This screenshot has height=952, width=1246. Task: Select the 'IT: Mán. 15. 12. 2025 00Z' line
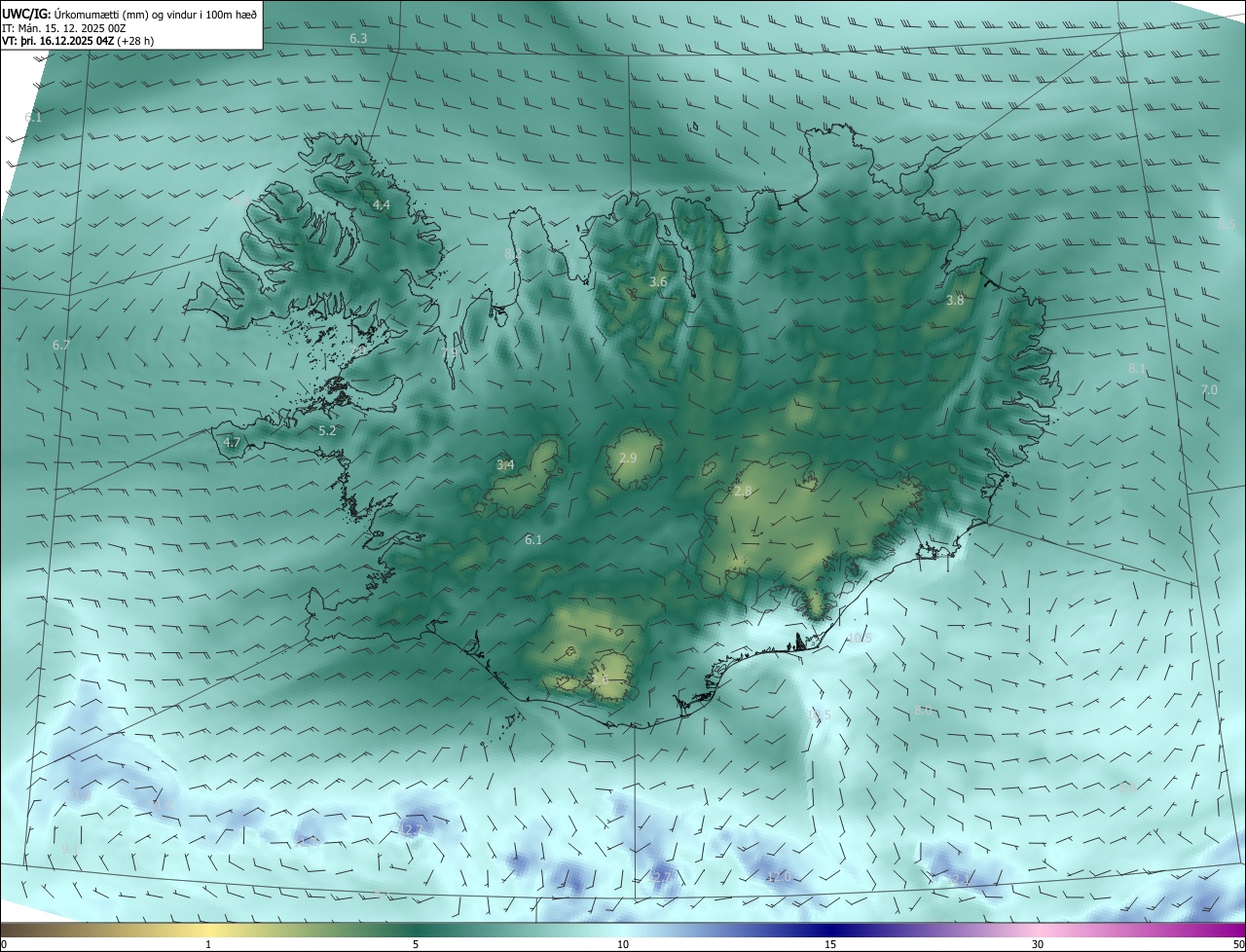(64, 28)
